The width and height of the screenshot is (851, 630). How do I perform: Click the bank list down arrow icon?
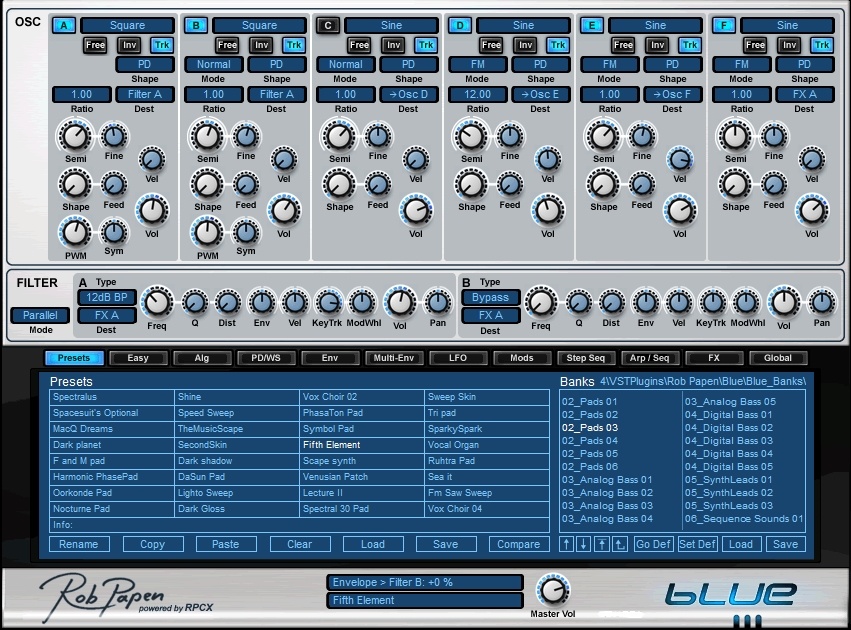click(x=584, y=544)
